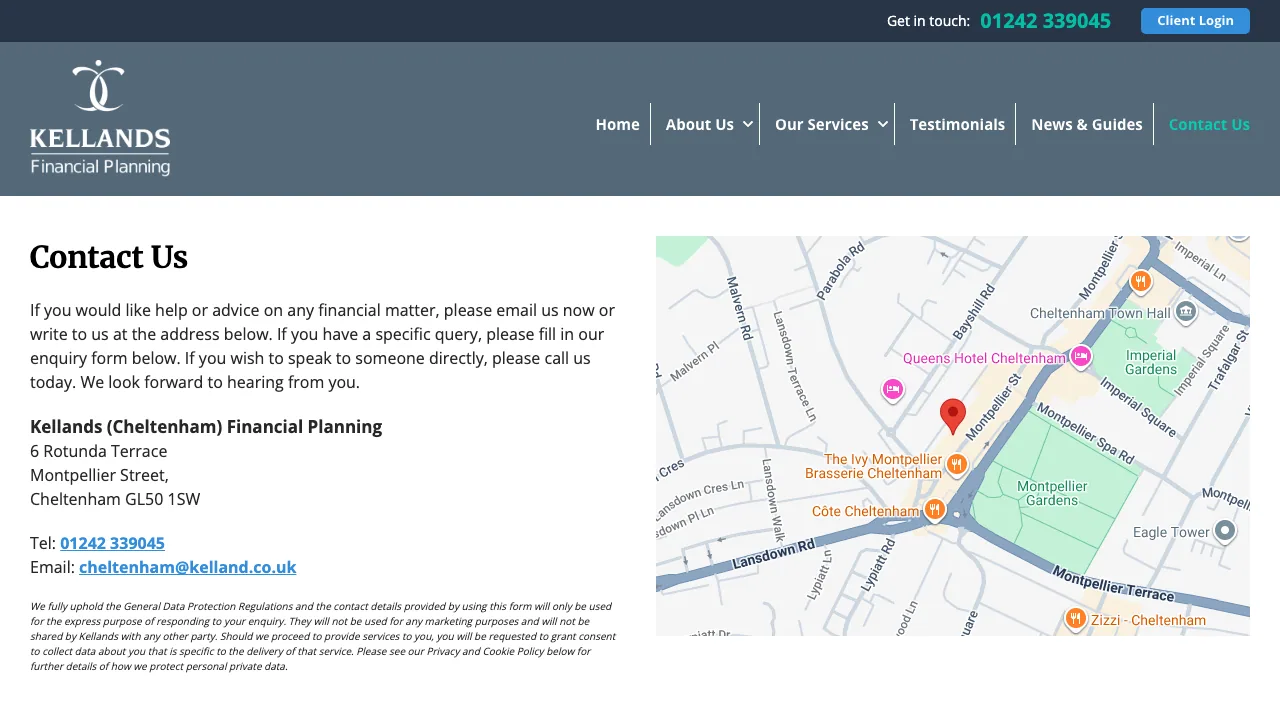Select the Home menu item

coord(617,124)
